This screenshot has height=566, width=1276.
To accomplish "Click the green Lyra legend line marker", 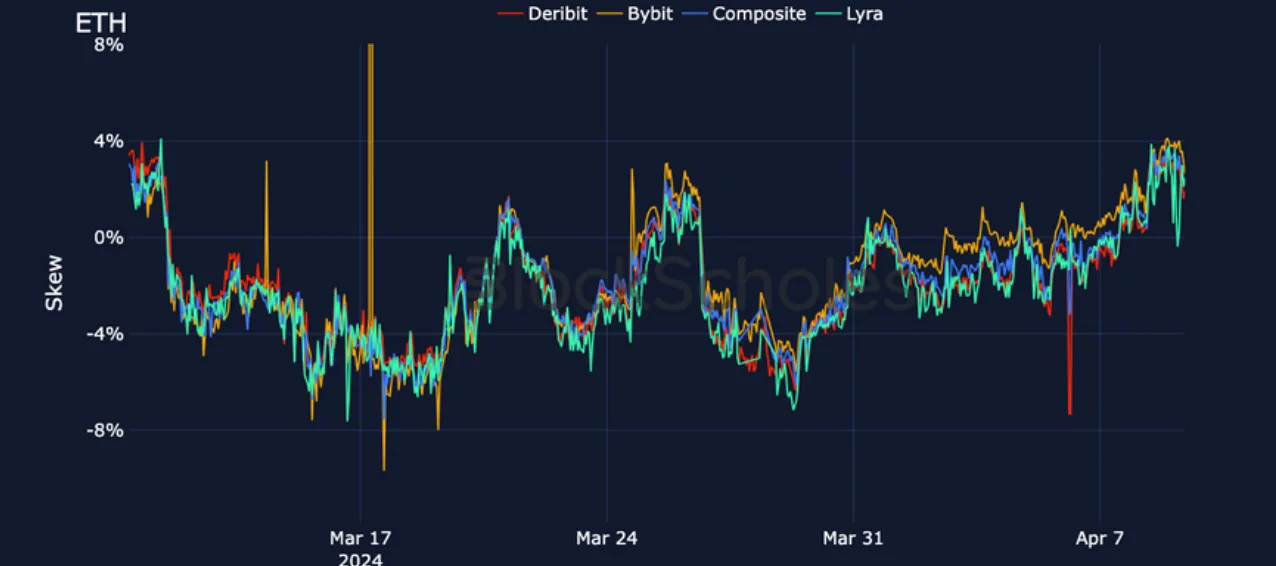I will click(828, 14).
